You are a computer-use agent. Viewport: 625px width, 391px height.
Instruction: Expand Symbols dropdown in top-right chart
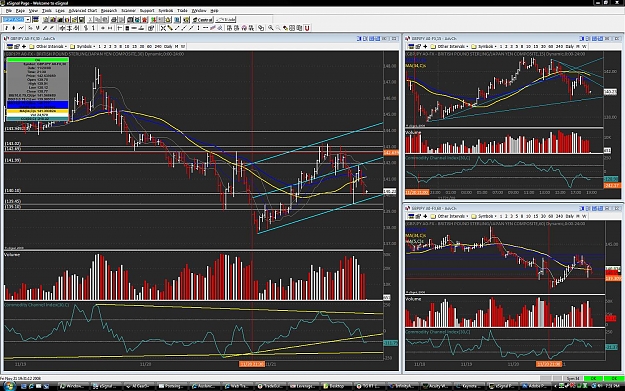(x=484, y=47)
